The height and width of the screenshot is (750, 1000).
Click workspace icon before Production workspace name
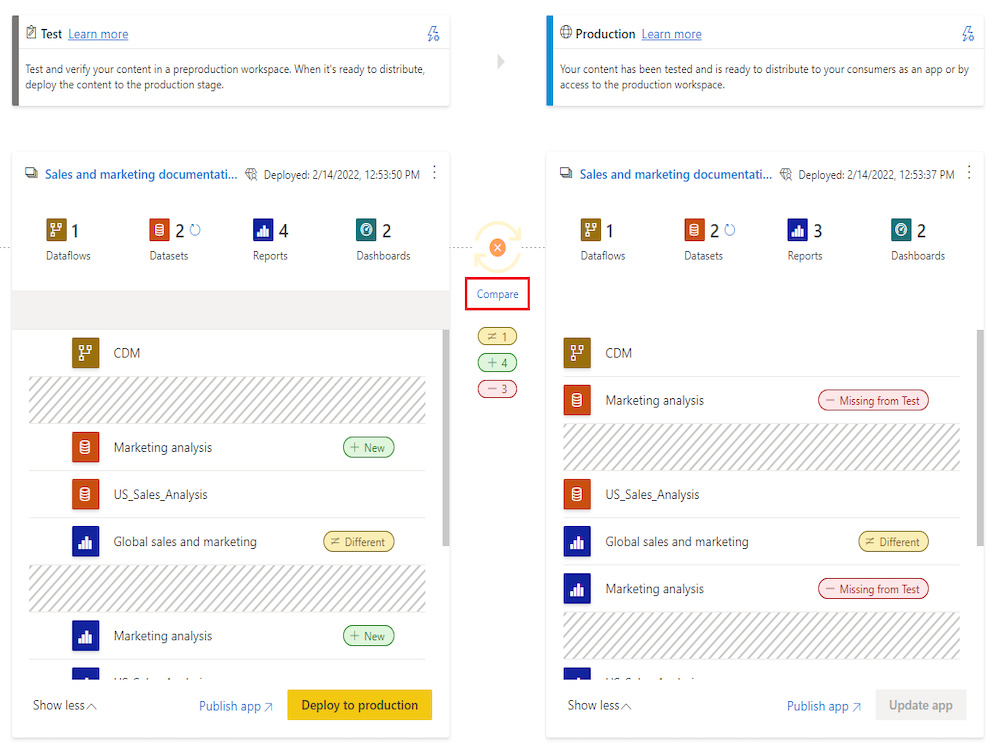[566, 173]
